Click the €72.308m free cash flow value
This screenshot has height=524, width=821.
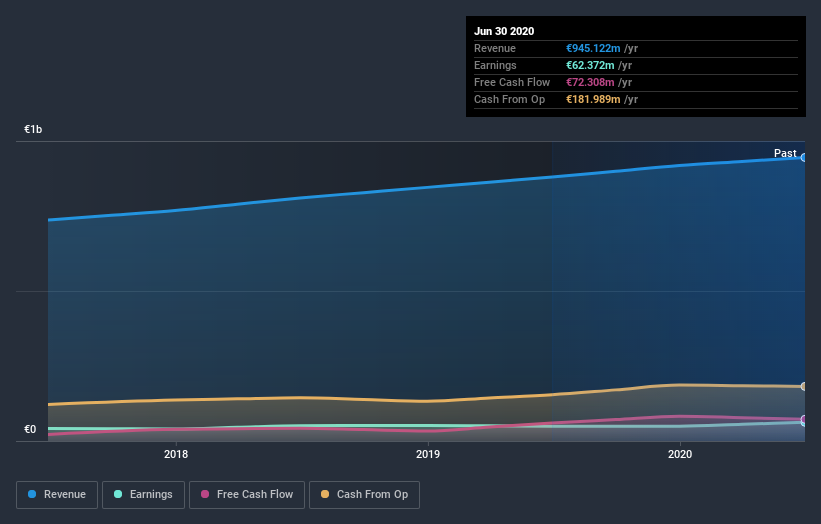point(590,82)
